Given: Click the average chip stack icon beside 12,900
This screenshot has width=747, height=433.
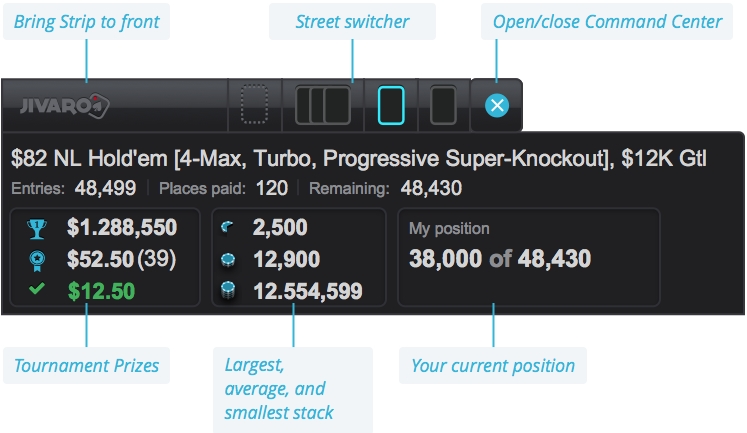Looking at the screenshot, I should coord(228,260).
